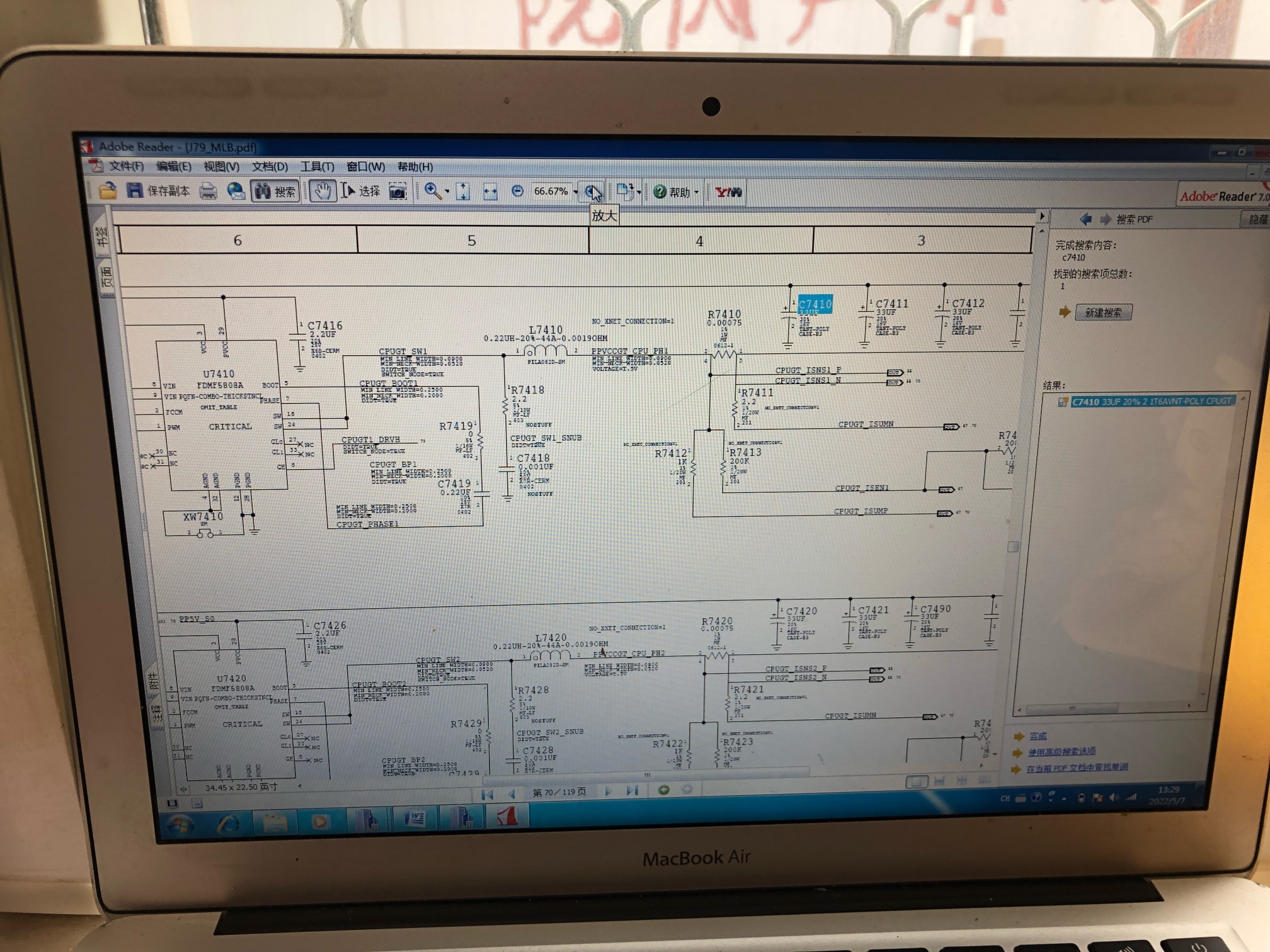Switch to the Adobe Reader taskbar icon

pyautogui.click(x=507, y=816)
